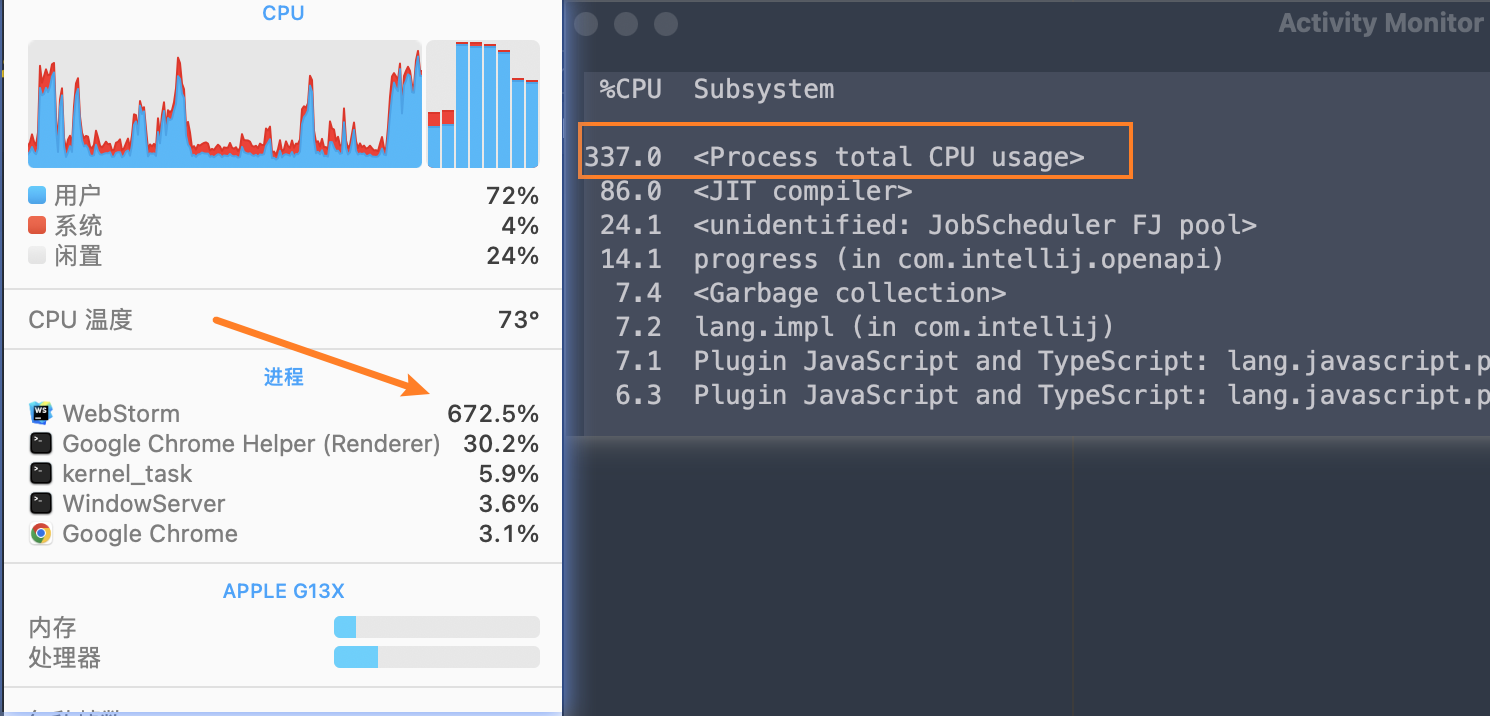Click the per-core CPU bar chart
This screenshot has width=1490, height=716.
coord(483,104)
